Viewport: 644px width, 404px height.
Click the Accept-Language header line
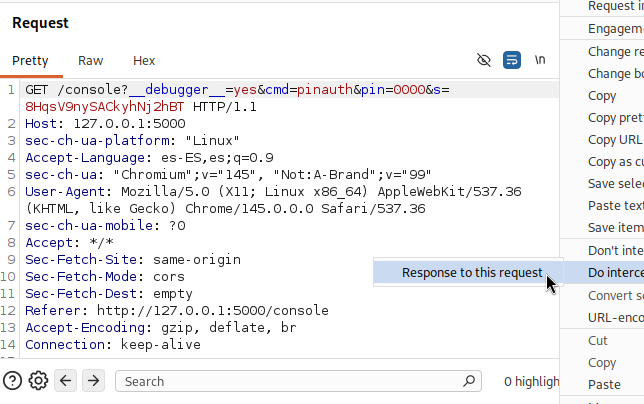pos(149,158)
